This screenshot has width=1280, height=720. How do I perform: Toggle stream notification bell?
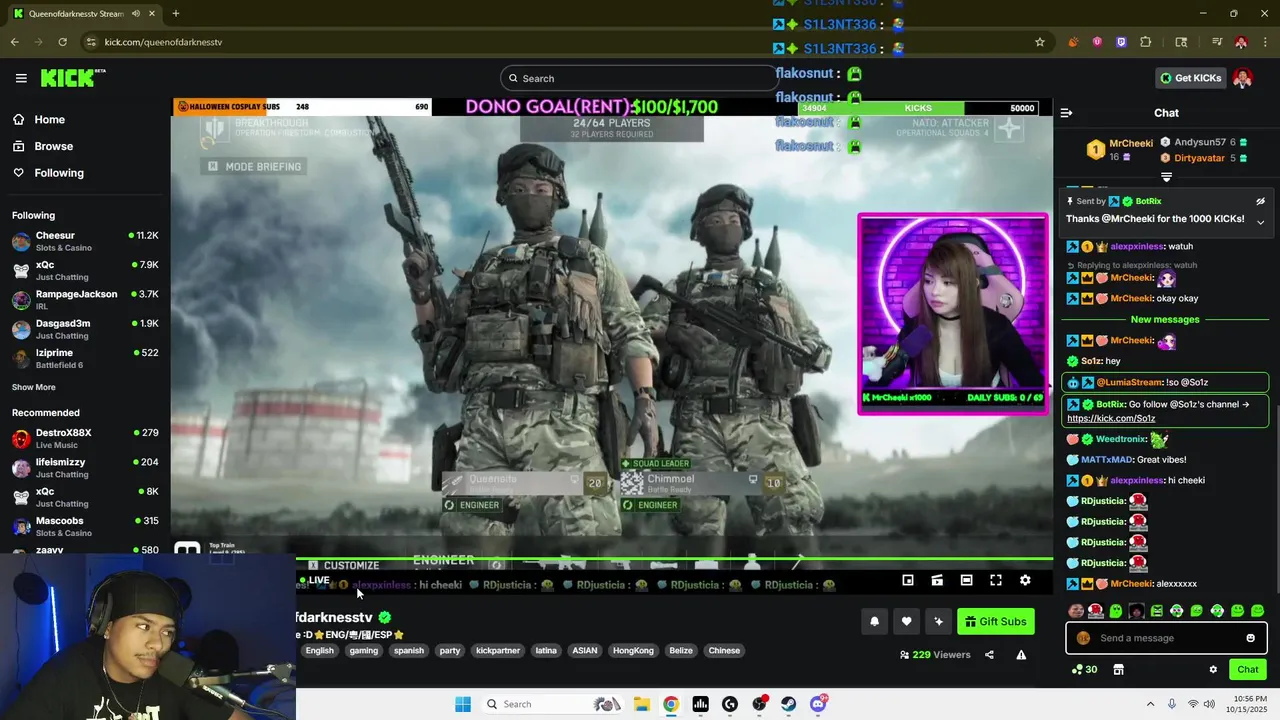tap(874, 621)
